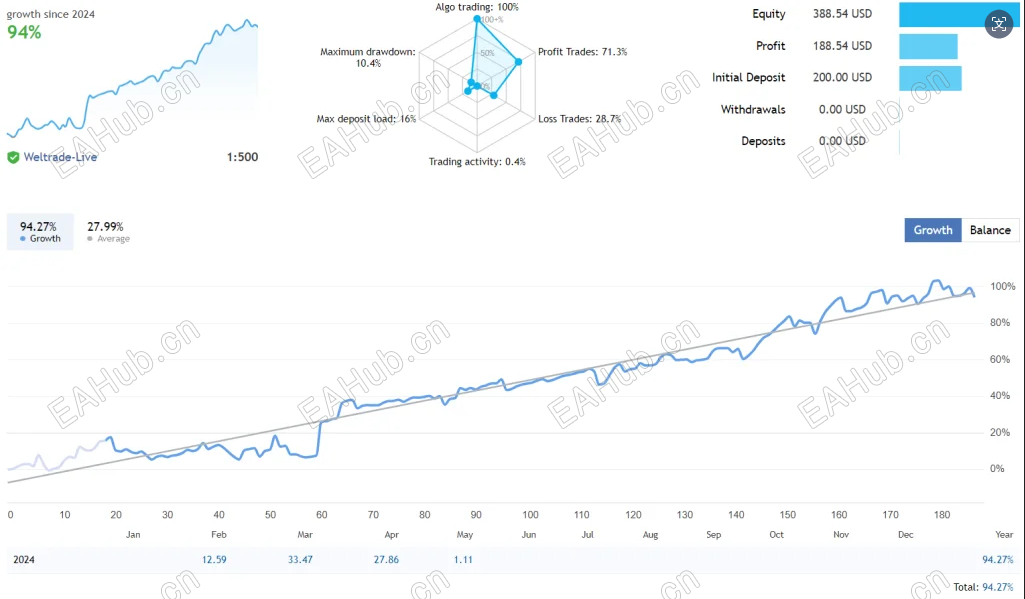The image size is (1025, 599).
Task: Click the Initial Deposit bar
Action: click(x=930, y=78)
